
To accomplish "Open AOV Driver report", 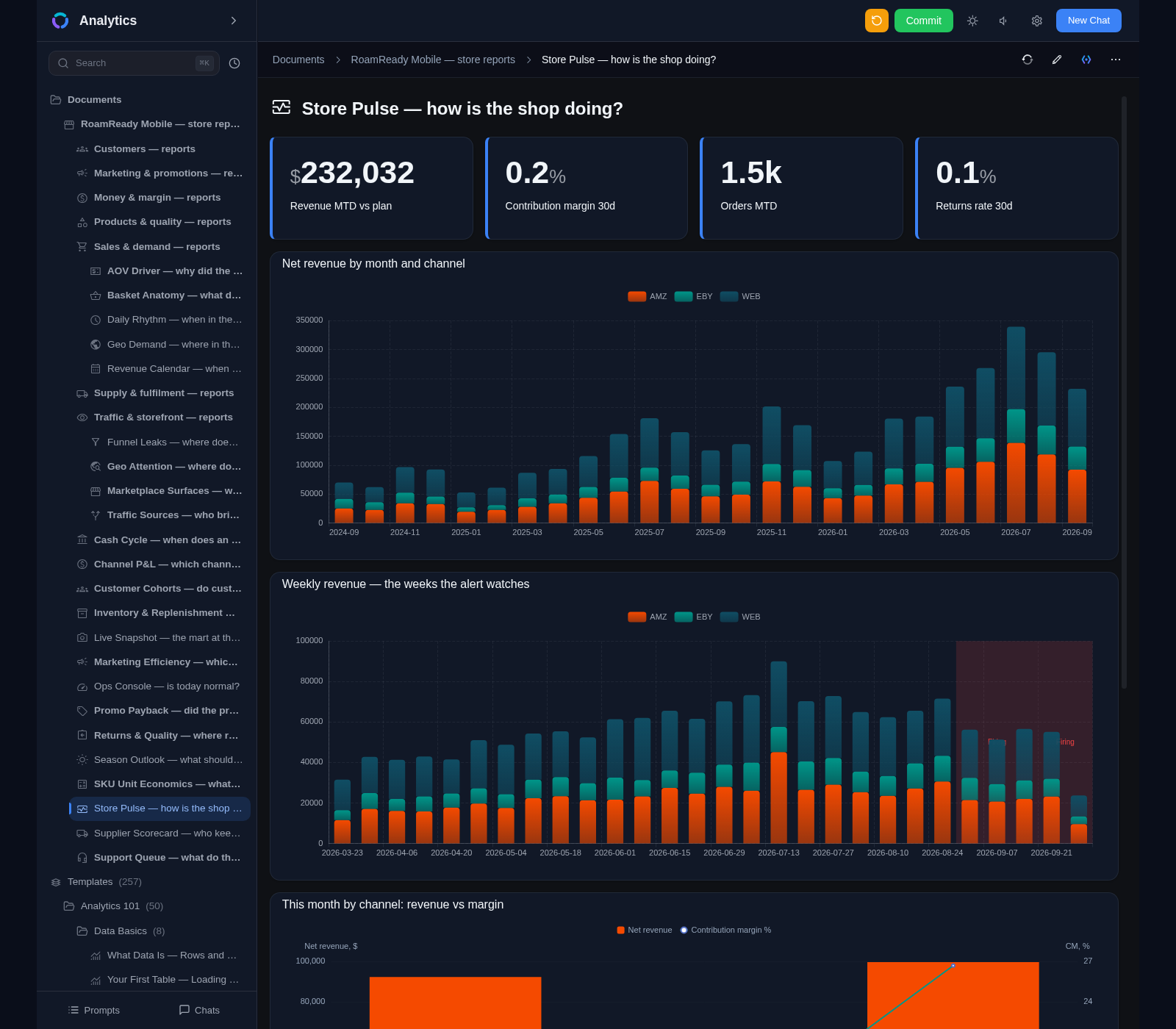I will (x=166, y=271).
